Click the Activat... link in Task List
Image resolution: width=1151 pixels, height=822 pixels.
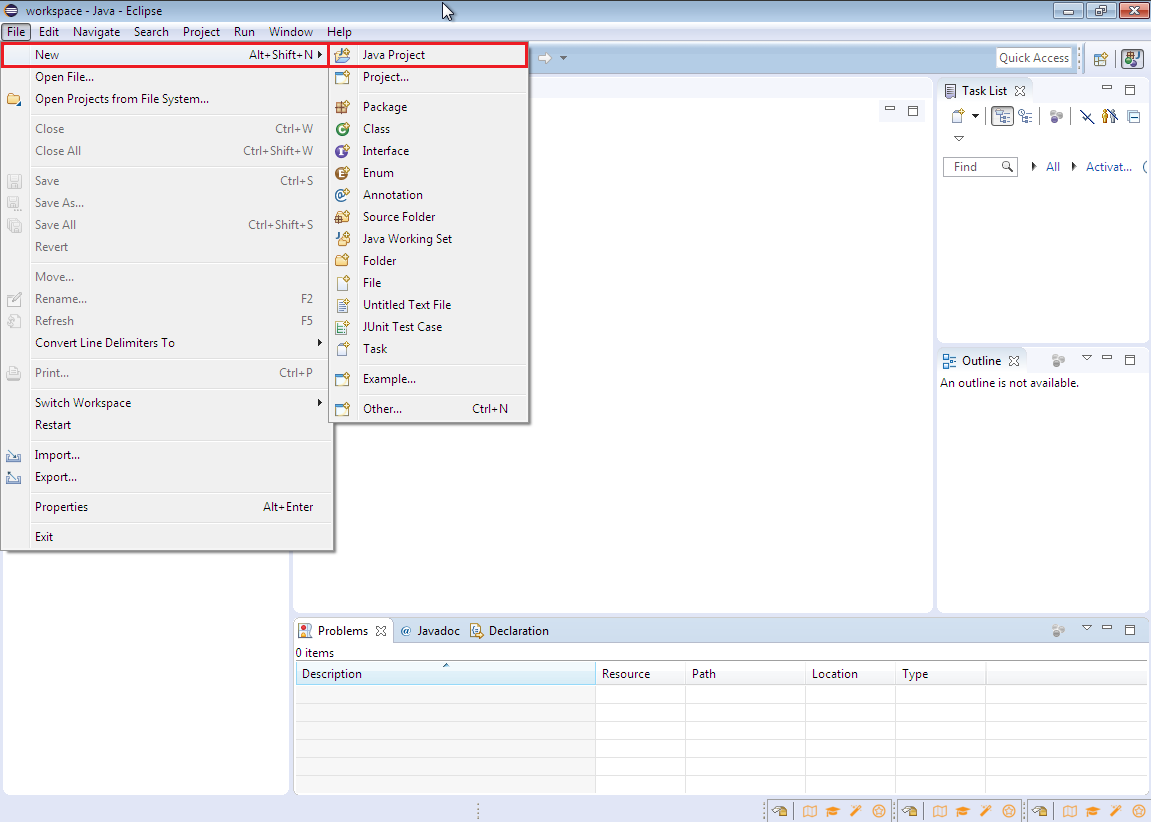tap(1108, 167)
